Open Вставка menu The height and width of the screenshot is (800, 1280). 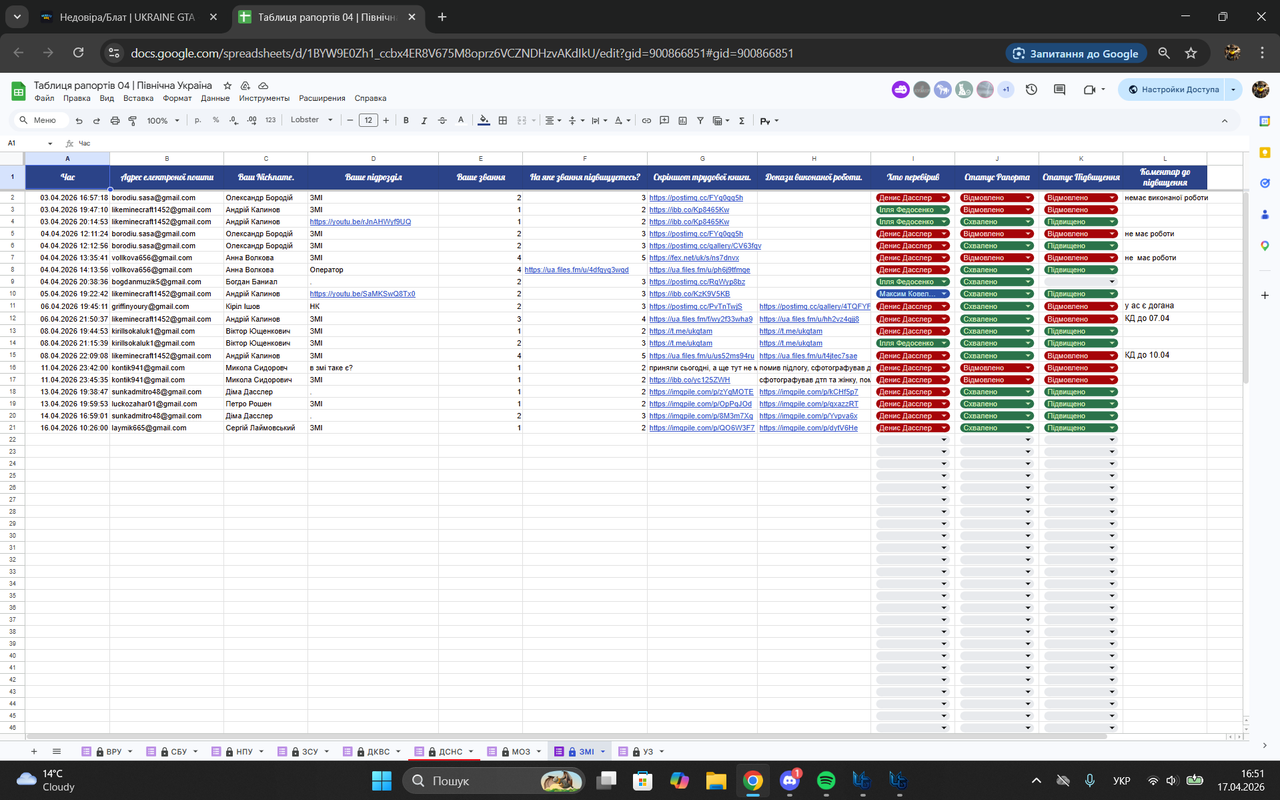138,99
